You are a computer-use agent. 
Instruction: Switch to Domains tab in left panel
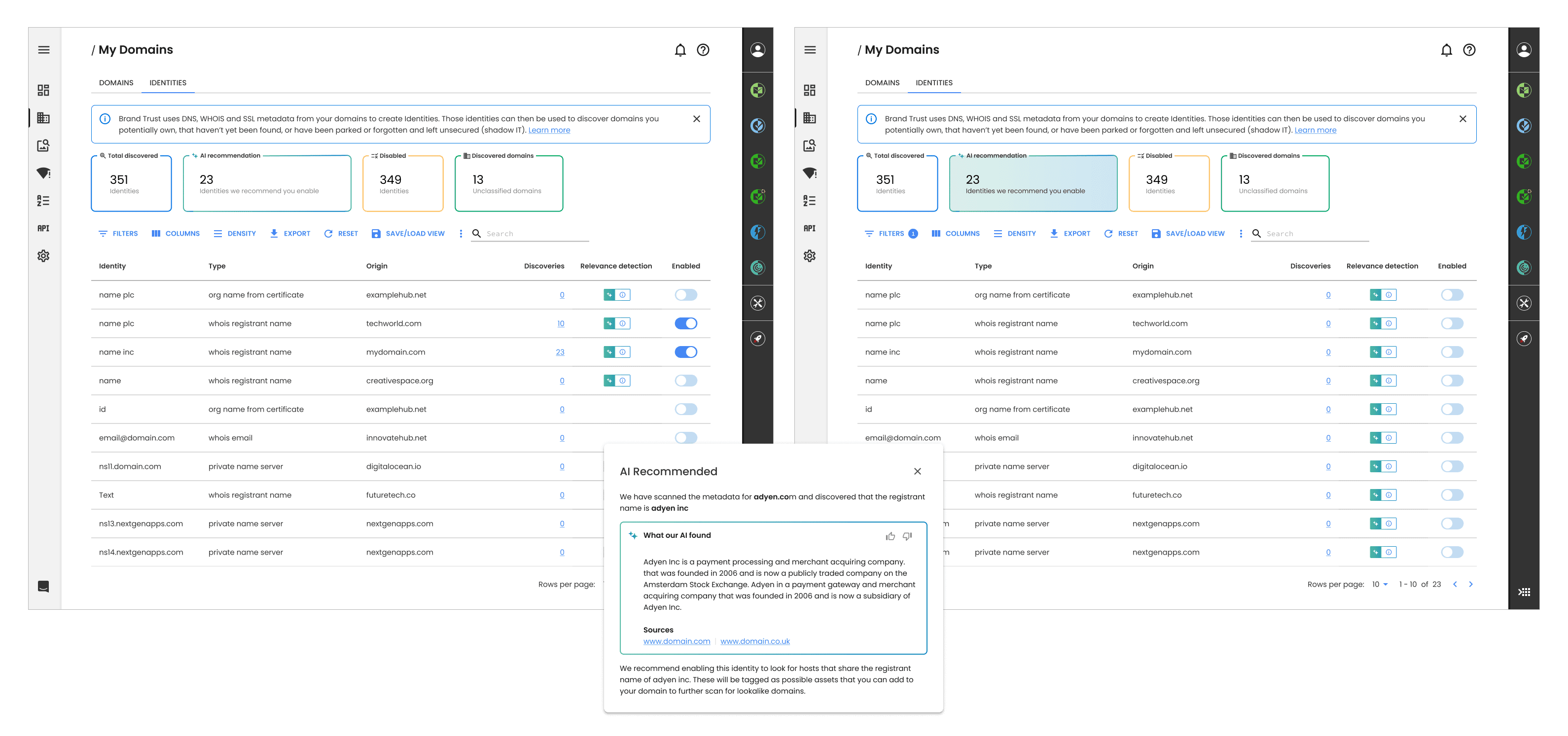click(x=116, y=83)
